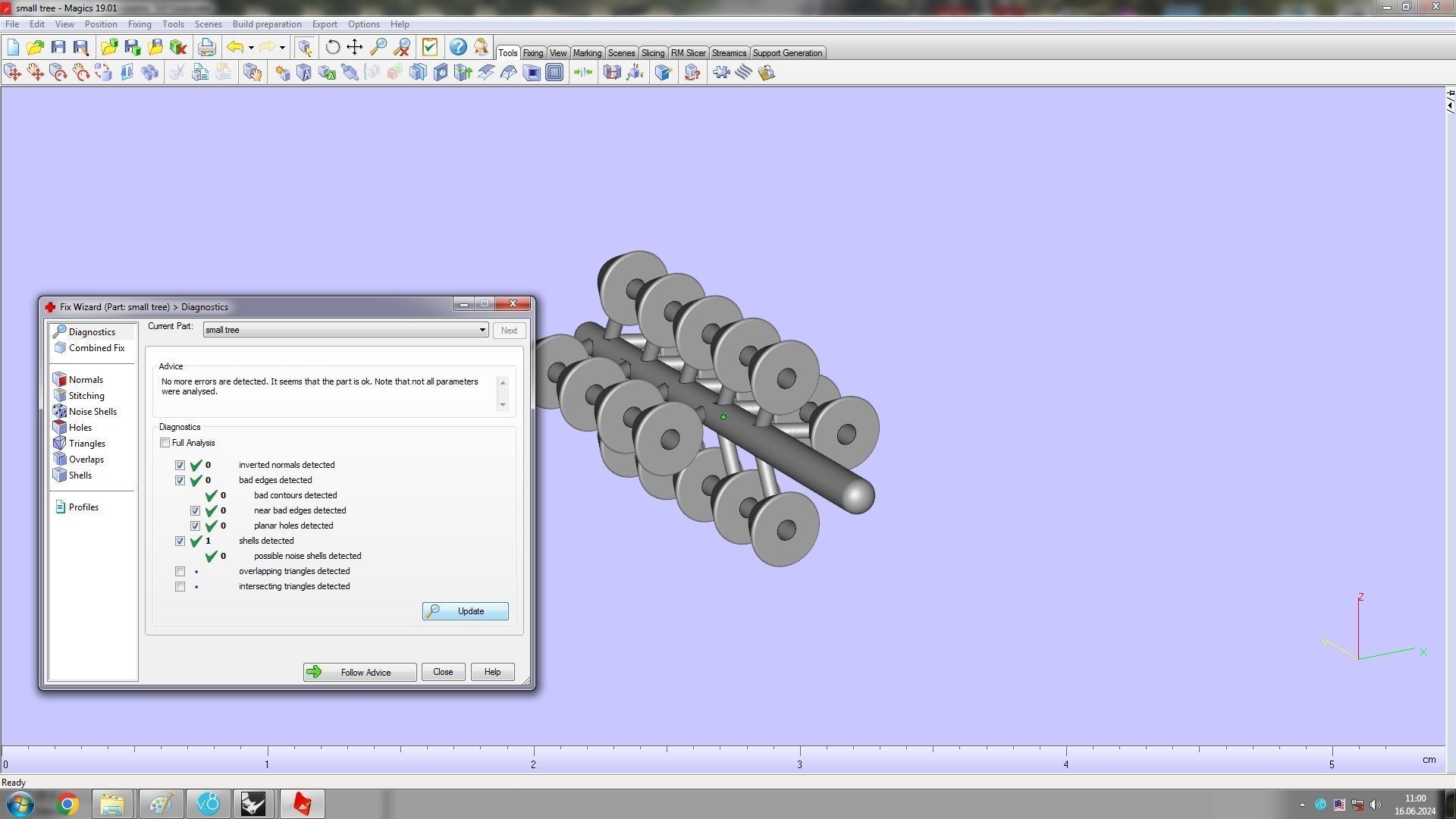The width and height of the screenshot is (1456, 819).
Task: Click the blue question mark Help icon
Action: coord(458,47)
